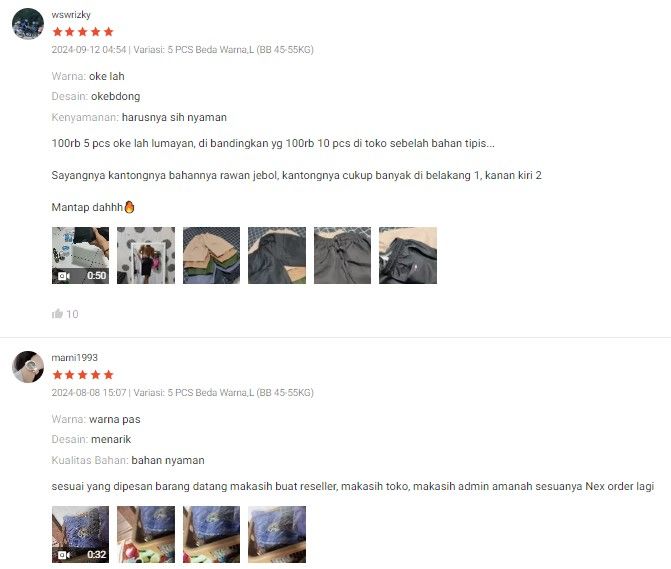Open marni1993's second review photo

(x=146, y=534)
